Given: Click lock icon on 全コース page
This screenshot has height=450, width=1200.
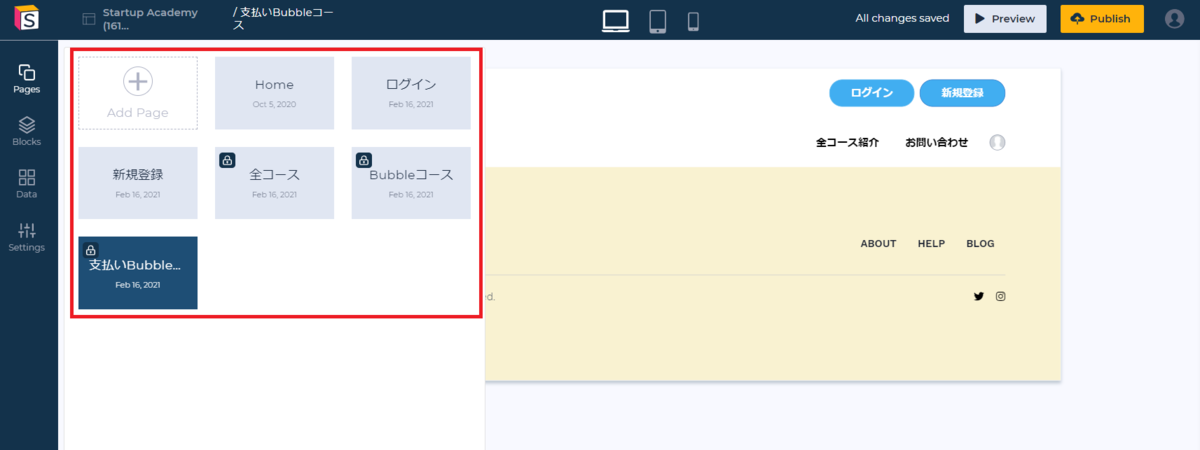Looking at the screenshot, I should coord(227,160).
